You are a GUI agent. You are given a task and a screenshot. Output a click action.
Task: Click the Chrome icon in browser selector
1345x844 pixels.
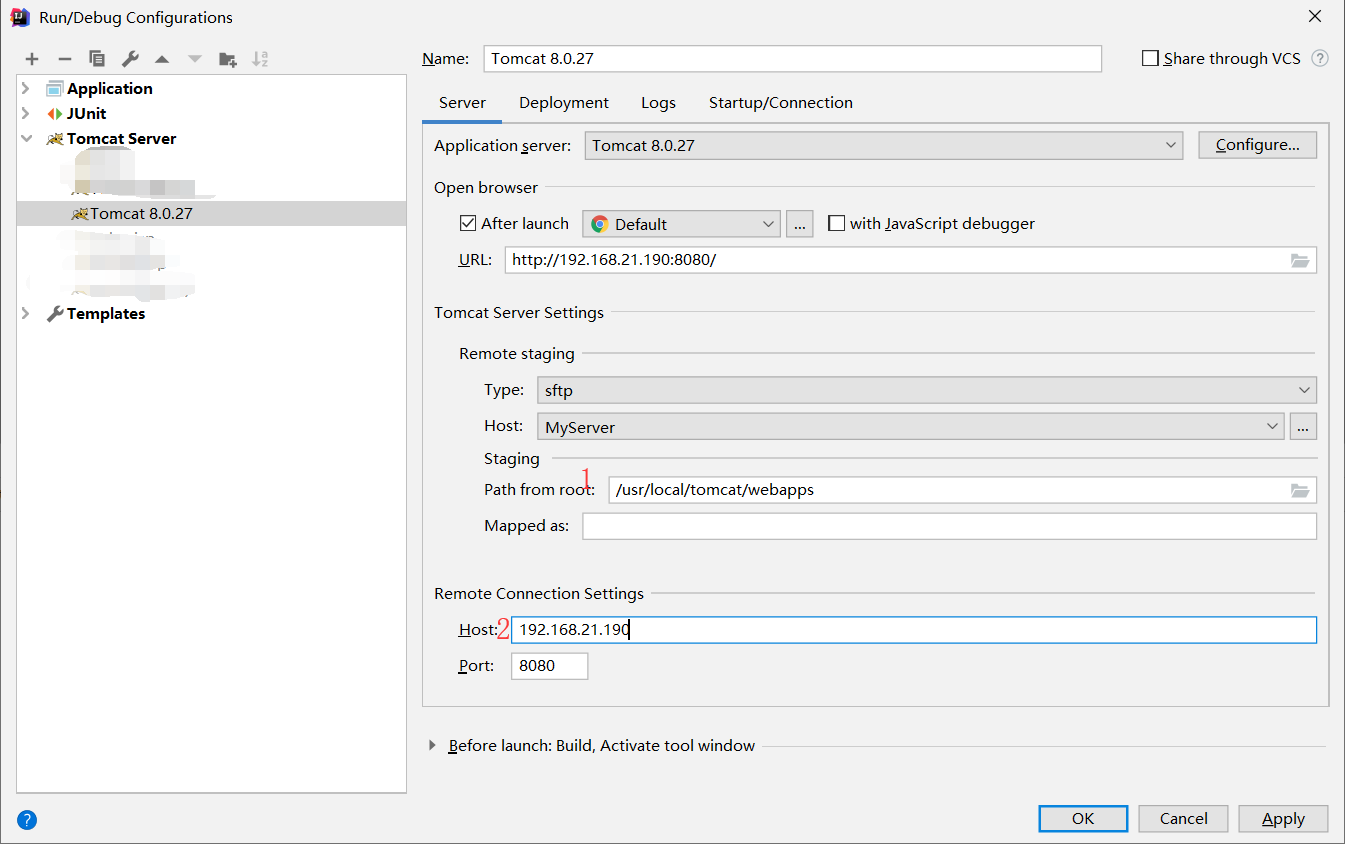(600, 224)
